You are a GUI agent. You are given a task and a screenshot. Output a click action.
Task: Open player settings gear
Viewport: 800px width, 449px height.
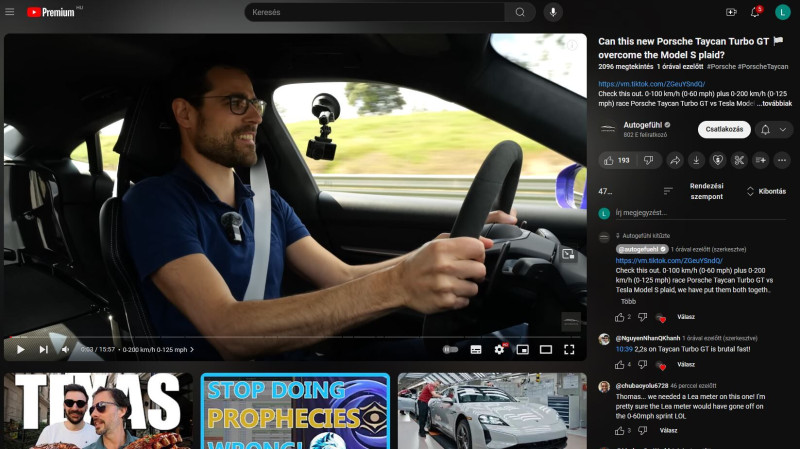pyautogui.click(x=499, y=350)
